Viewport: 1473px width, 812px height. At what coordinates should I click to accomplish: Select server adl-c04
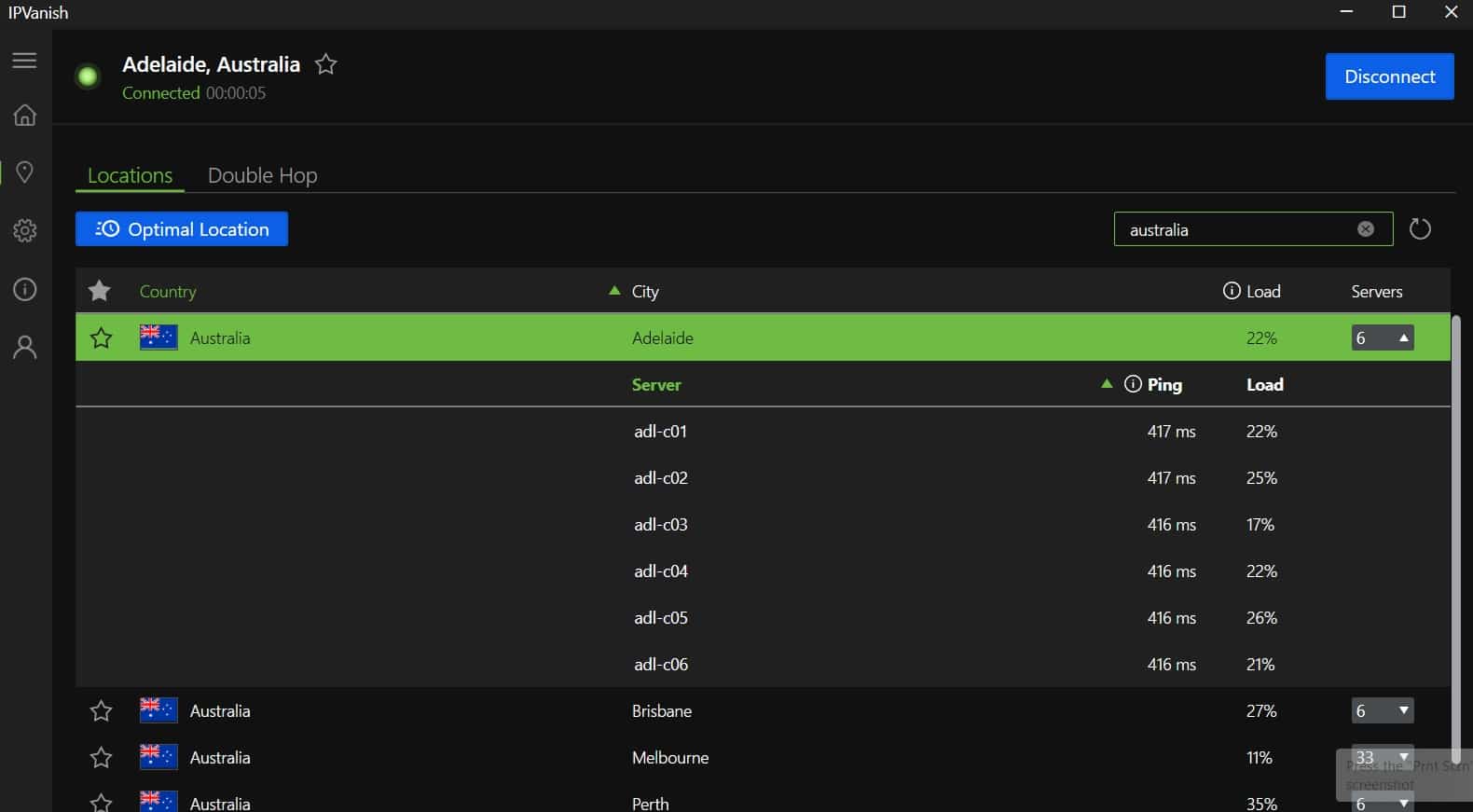[763, 571]
